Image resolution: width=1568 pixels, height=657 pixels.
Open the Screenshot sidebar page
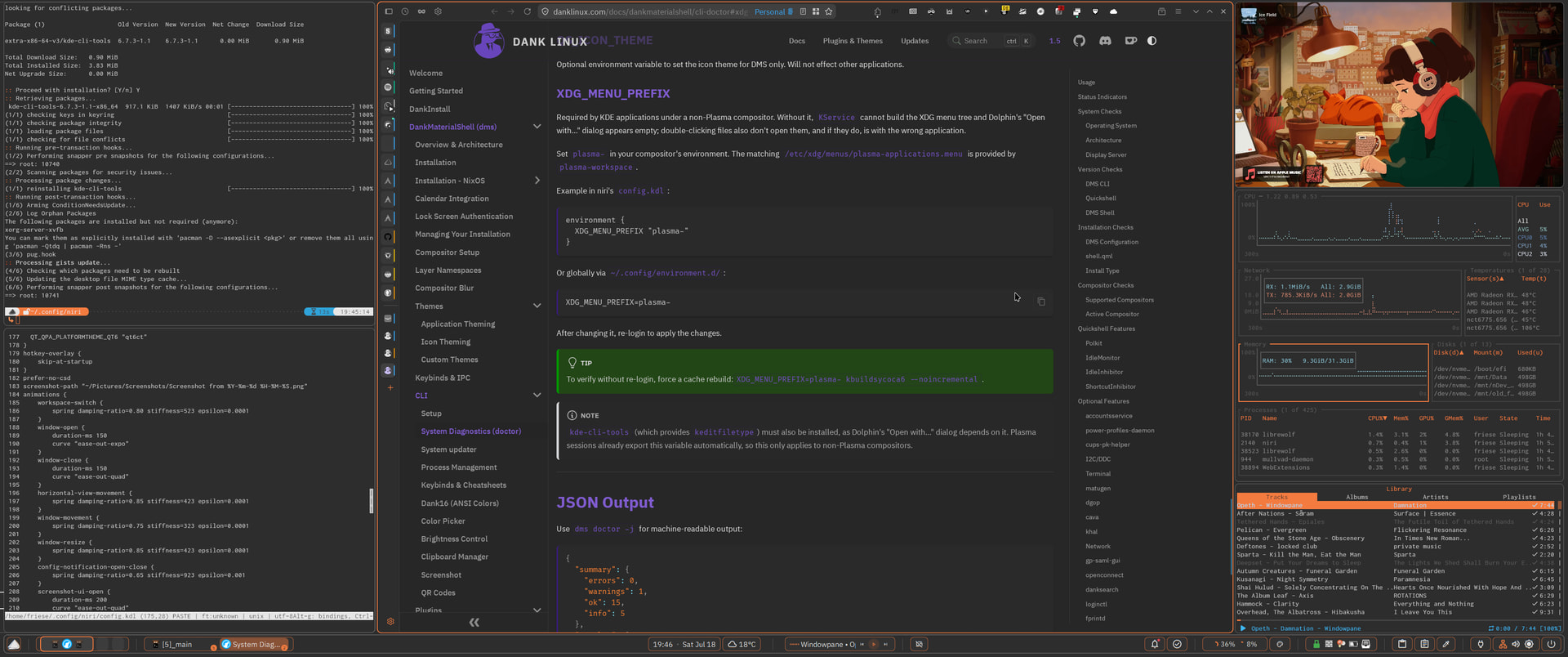(441, 575)
